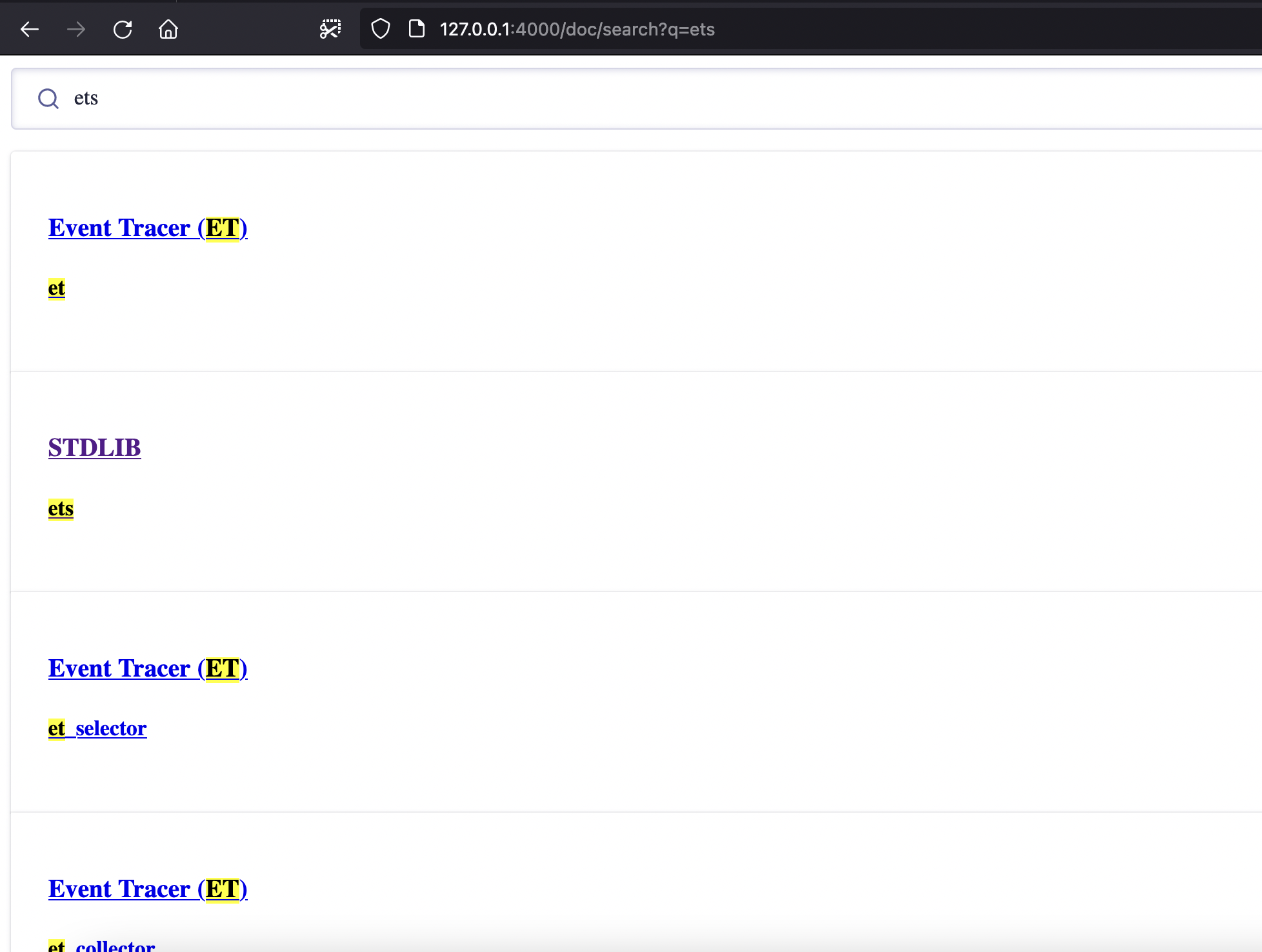
Task: Open the ets module link
Action: coord(61,509)
